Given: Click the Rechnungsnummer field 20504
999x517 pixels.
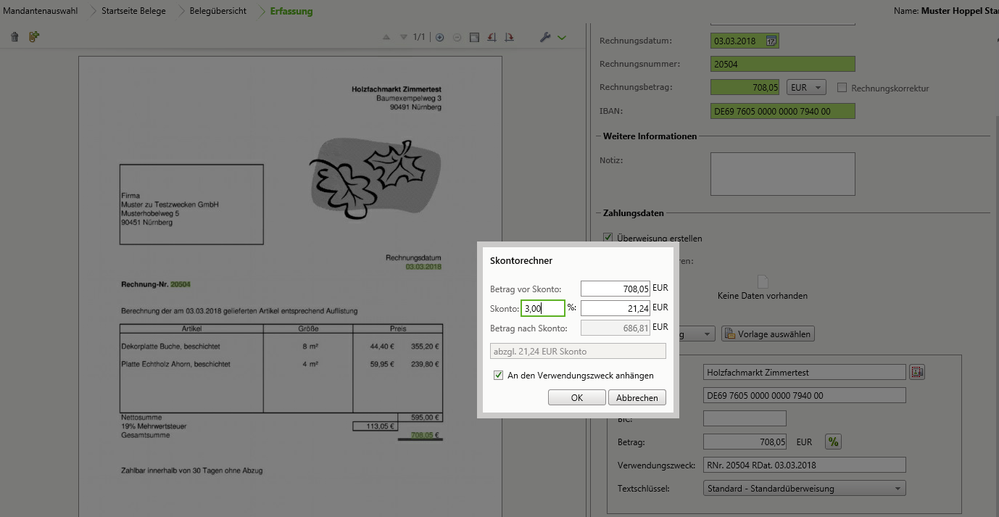Looking at the screenshot, I should [782, 64].
